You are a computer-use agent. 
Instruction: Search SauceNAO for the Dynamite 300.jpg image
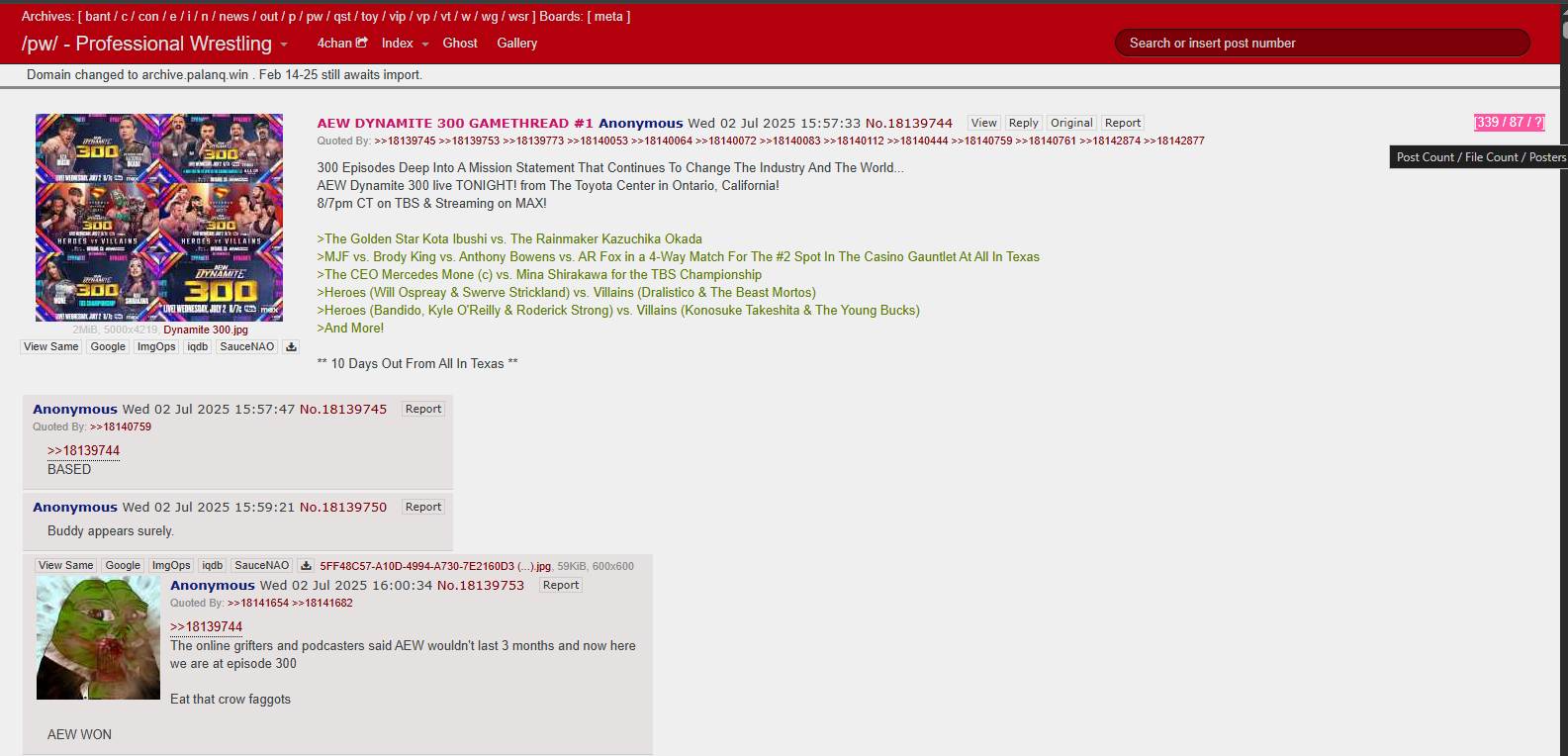tap(247, 347)
